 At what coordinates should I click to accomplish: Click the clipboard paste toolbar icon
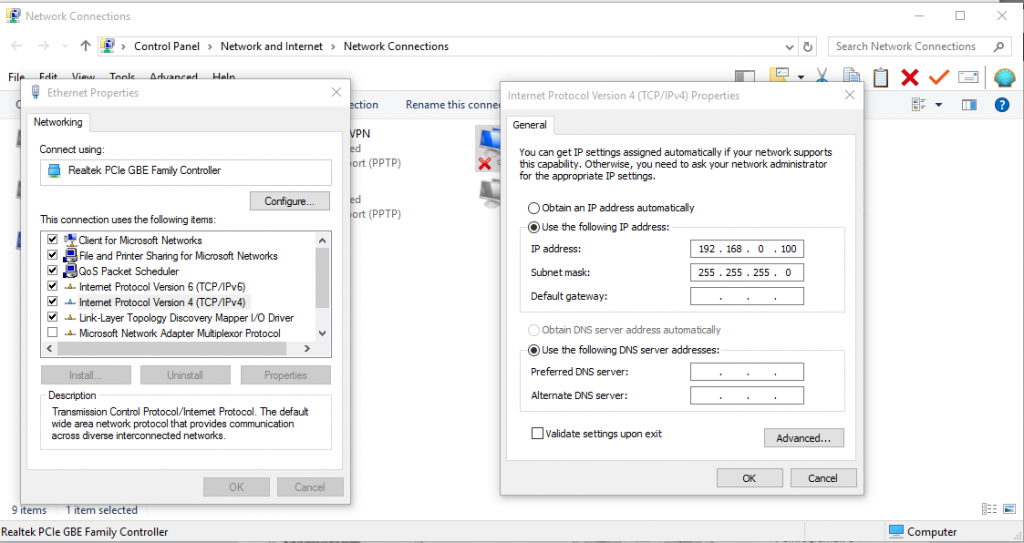click(x=880, y=77)
